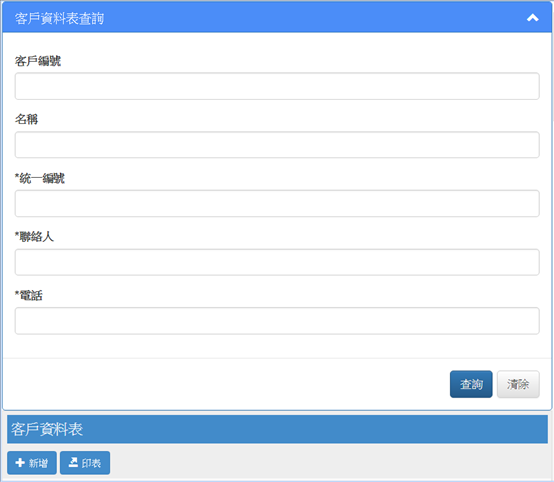Focus the 統一編號 input field

click(x=277, y=204)
